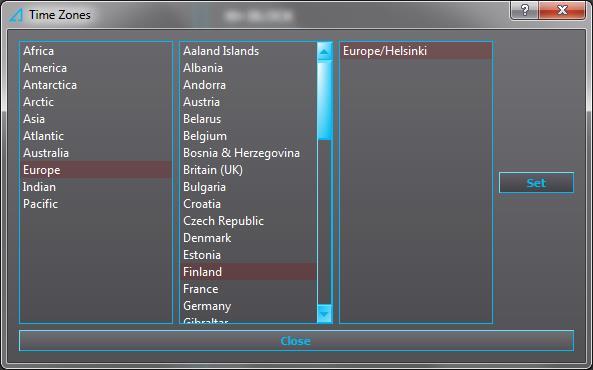The width and height of the screenshot is (593, 370).
Task: Click the country list scroll up arrow
Action: (x=324, y=52)
